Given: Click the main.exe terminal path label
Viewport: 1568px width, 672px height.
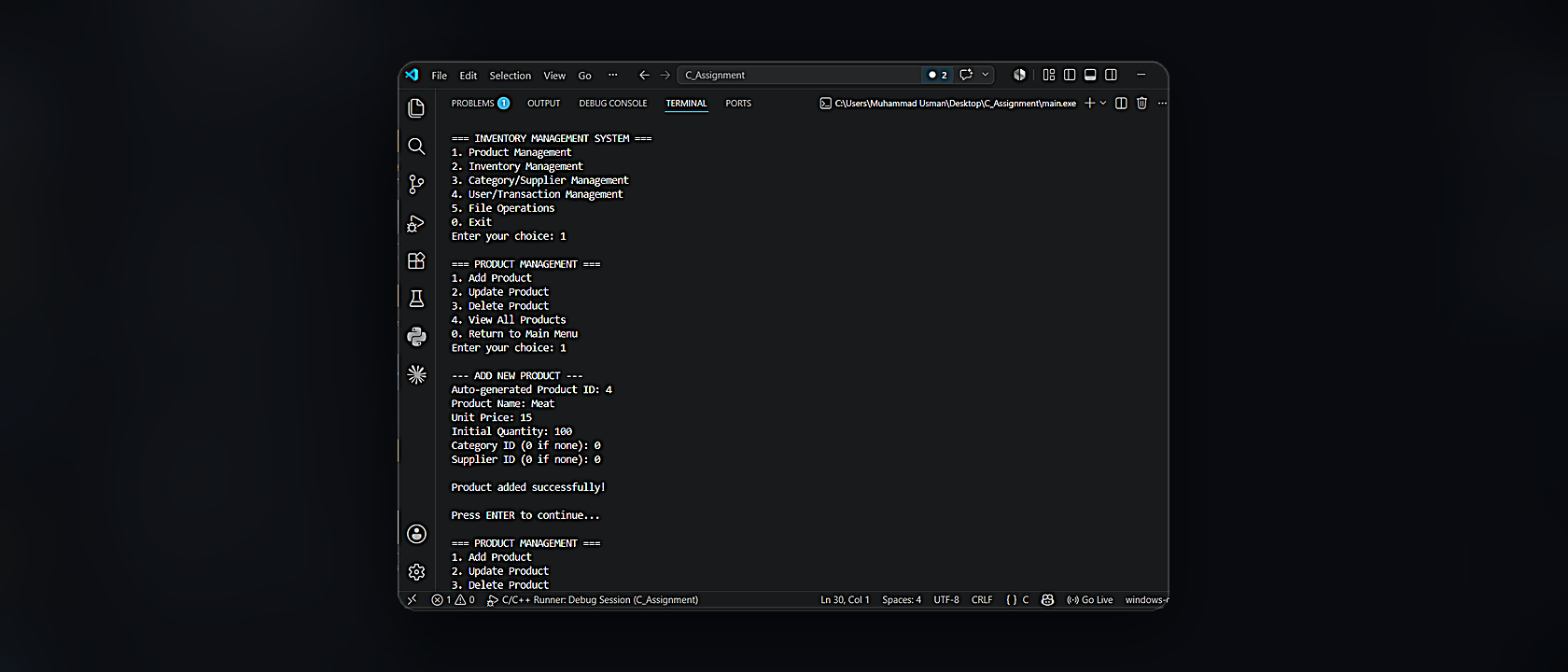Looking at the screenshot, I should pyautogui.click(x=955, y=104).
